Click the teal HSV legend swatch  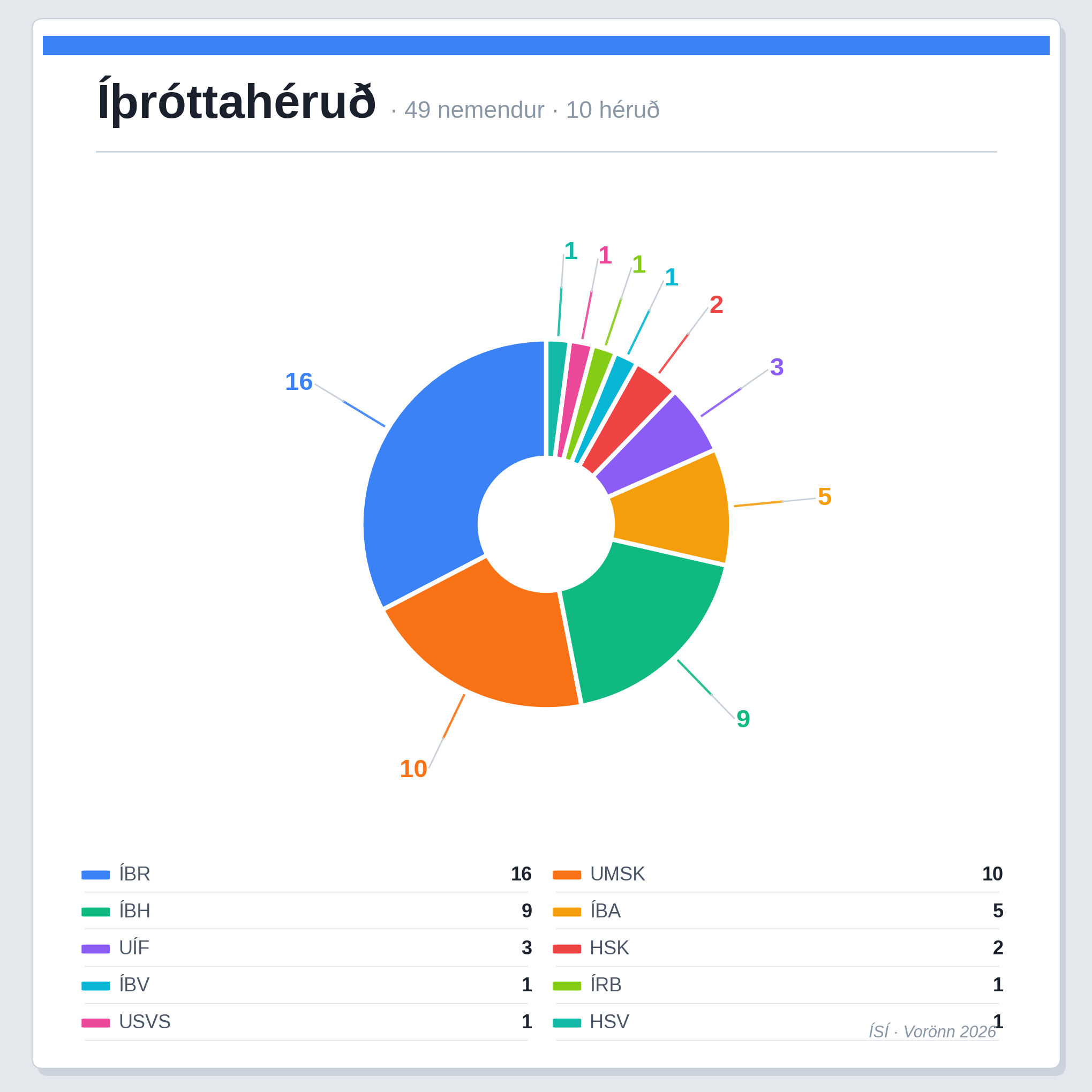click(x=567, y=1023)
